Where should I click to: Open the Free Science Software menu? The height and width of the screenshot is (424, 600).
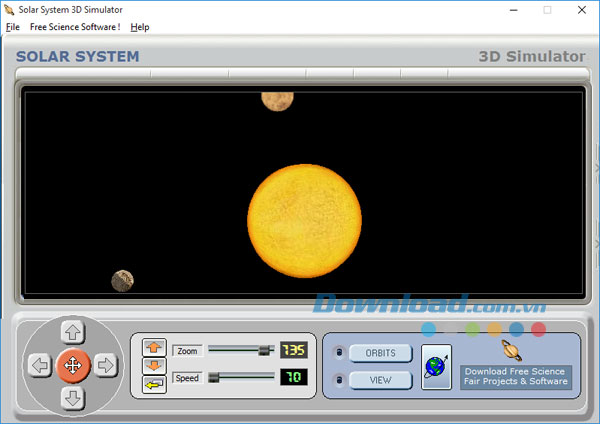tap(75, 27)
